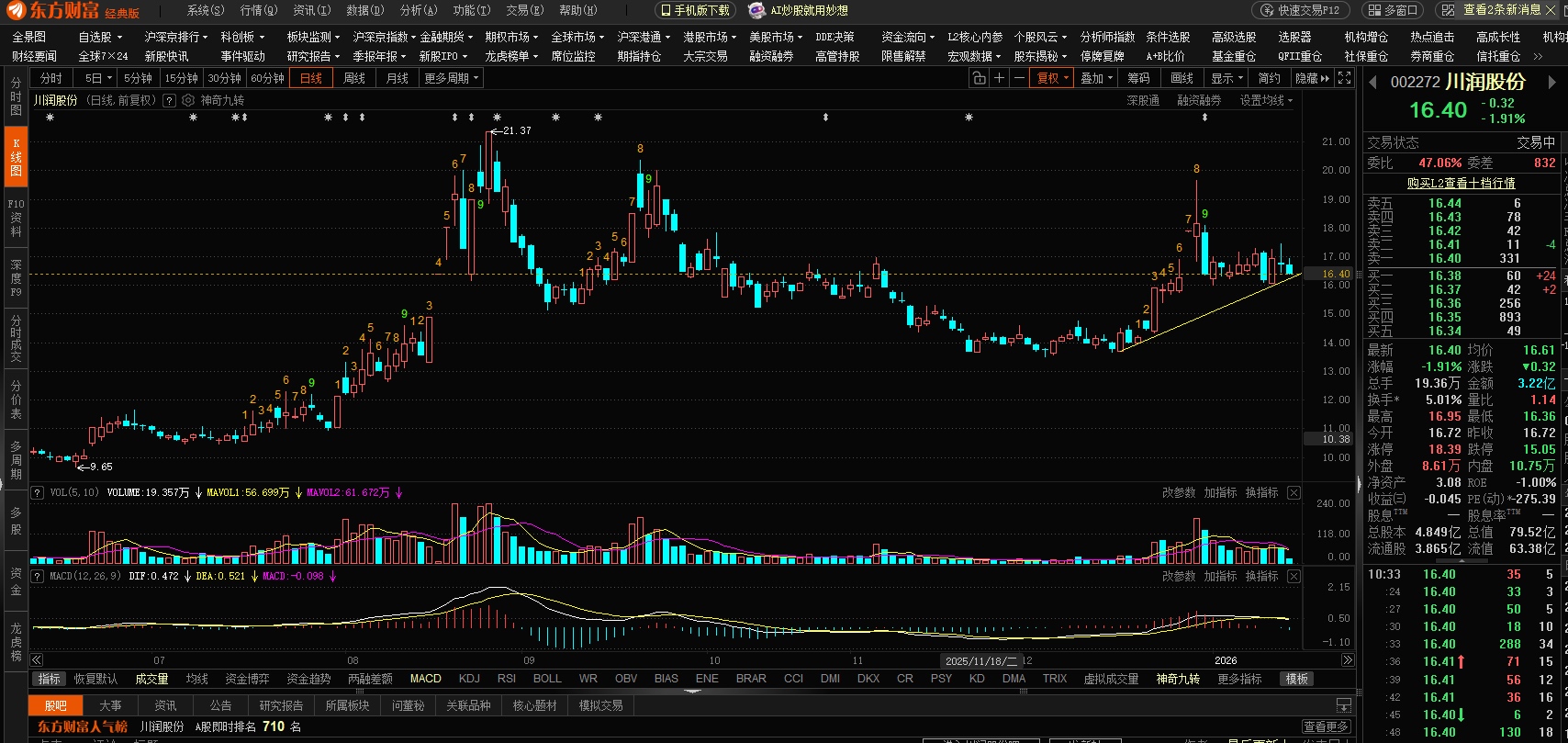Toggle 成交量 indicator in bottom bar
Screen dimensions: 1568x743
coord(151,679)
